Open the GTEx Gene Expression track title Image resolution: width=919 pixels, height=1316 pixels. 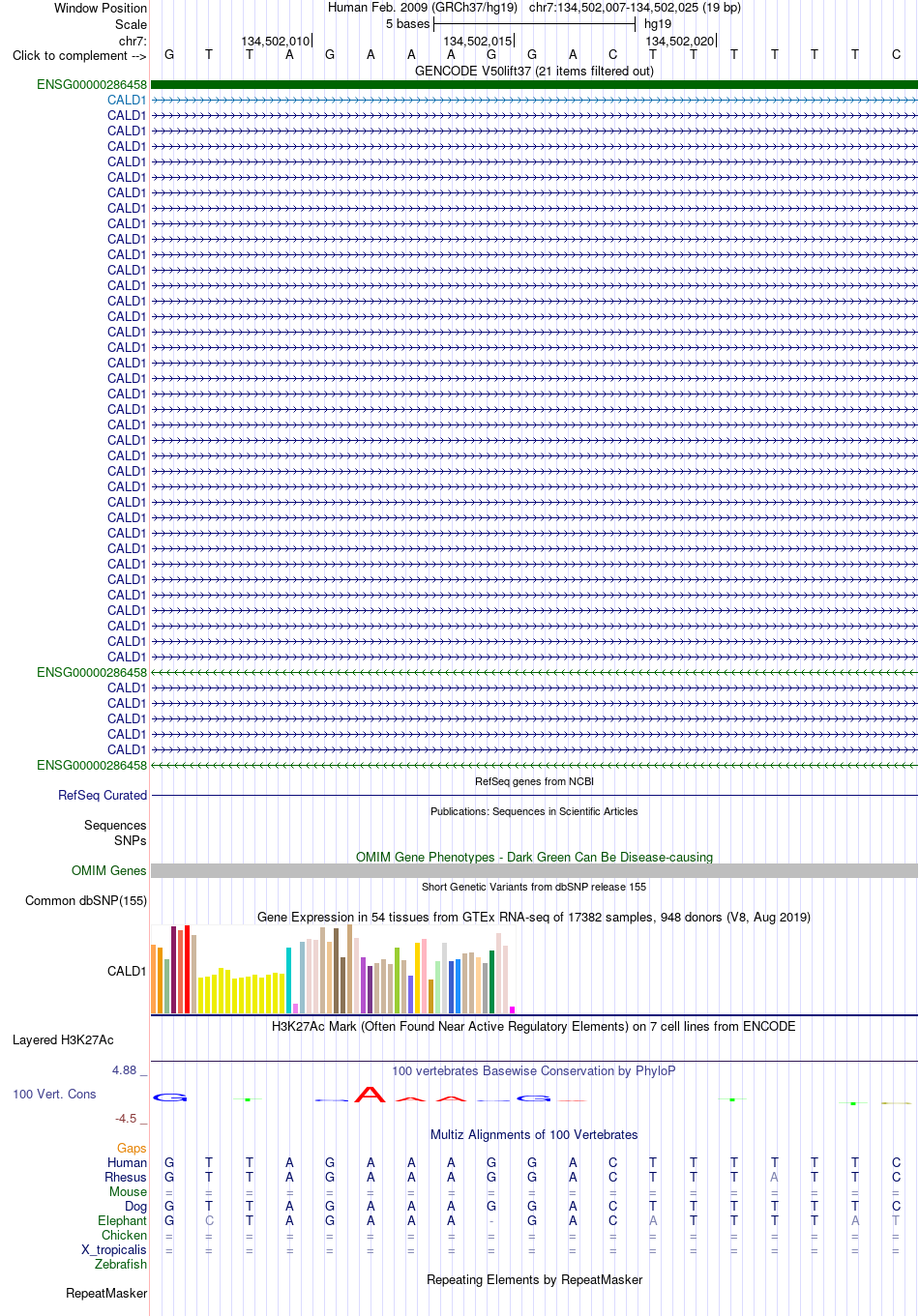coord(534,917)
